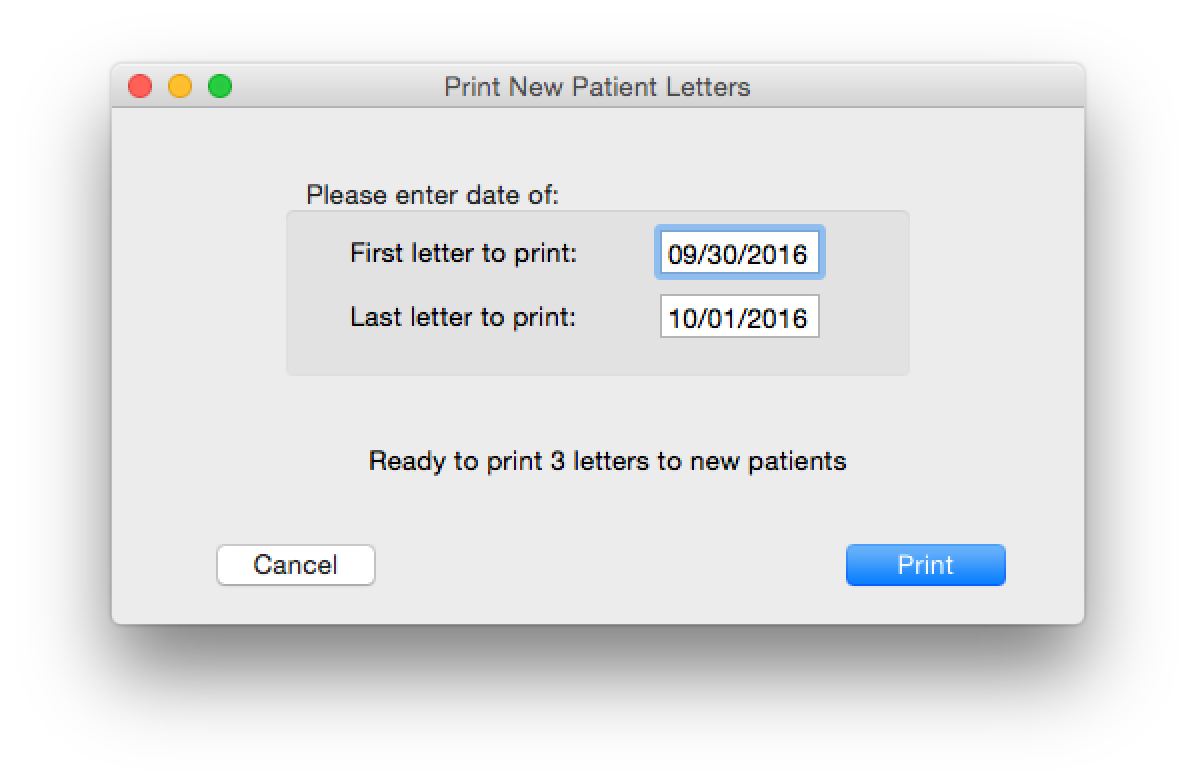
Task: Close the Print New Patient Letters window
Action: pos(140,87)
